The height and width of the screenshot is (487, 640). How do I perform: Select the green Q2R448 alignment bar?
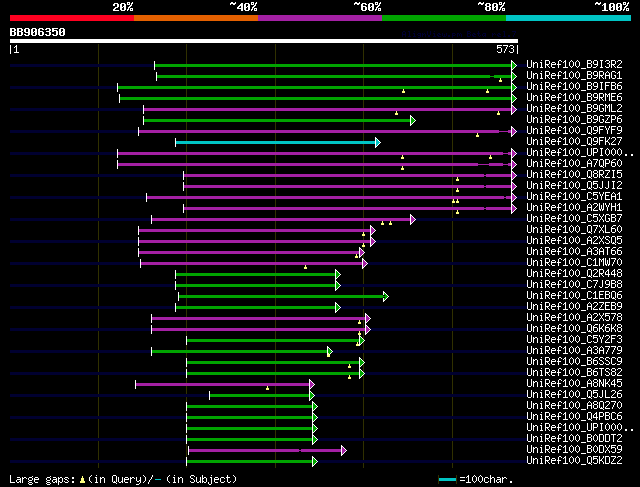(256, 275)
